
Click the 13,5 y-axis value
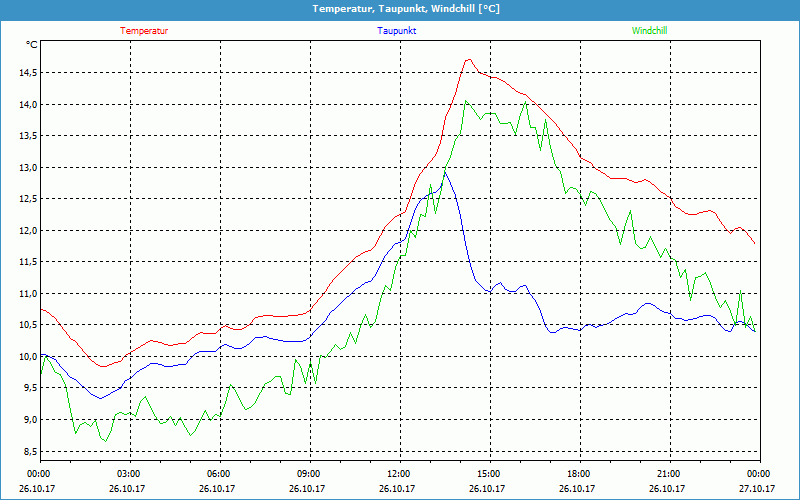(28, 136)
